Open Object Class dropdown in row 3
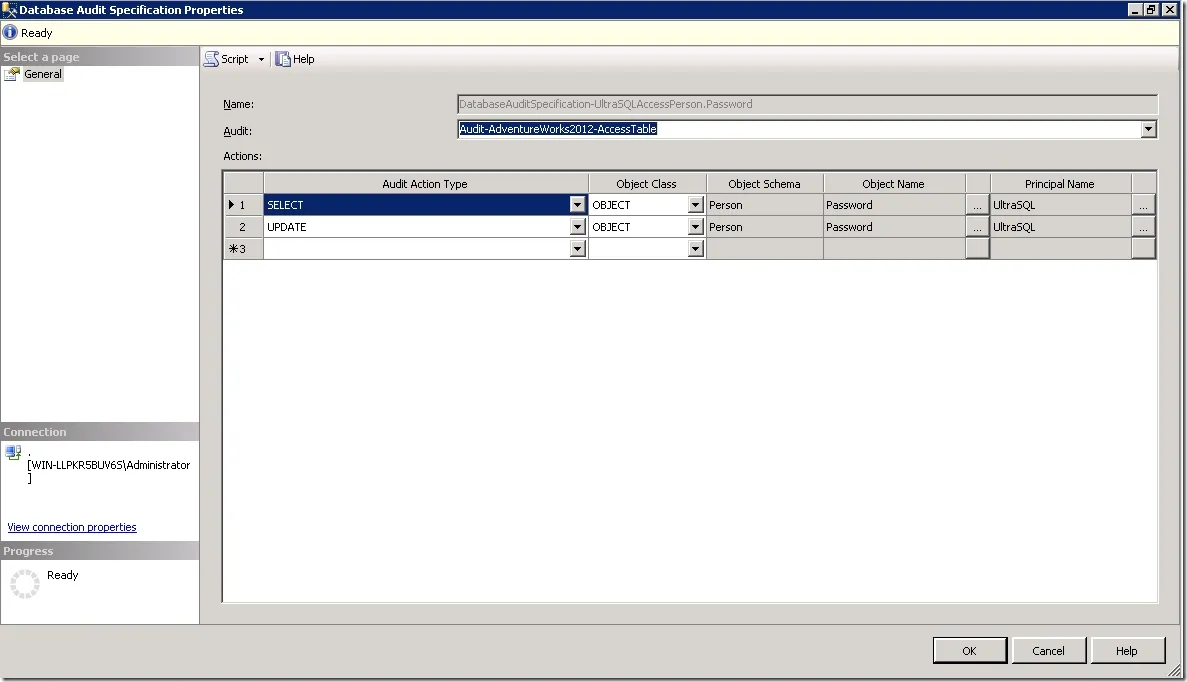 [696, 249]
